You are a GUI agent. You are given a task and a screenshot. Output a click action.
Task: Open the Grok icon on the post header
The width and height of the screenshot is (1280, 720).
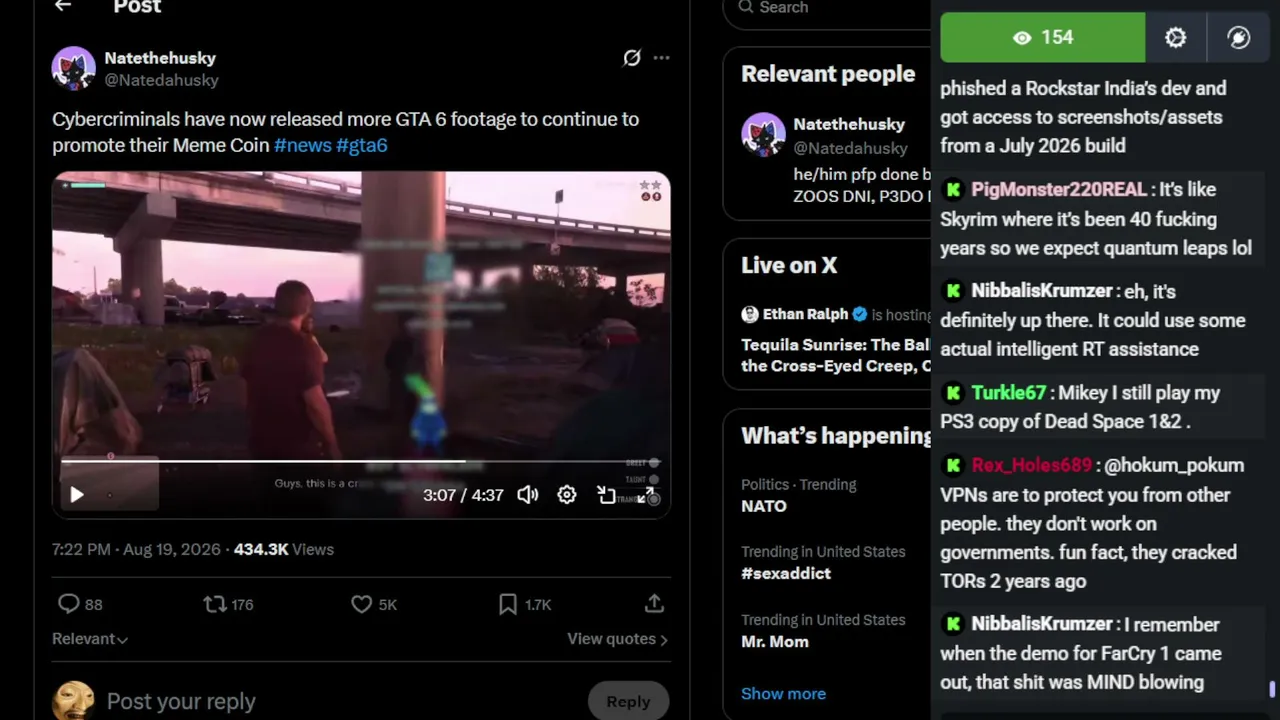(632, 58)
